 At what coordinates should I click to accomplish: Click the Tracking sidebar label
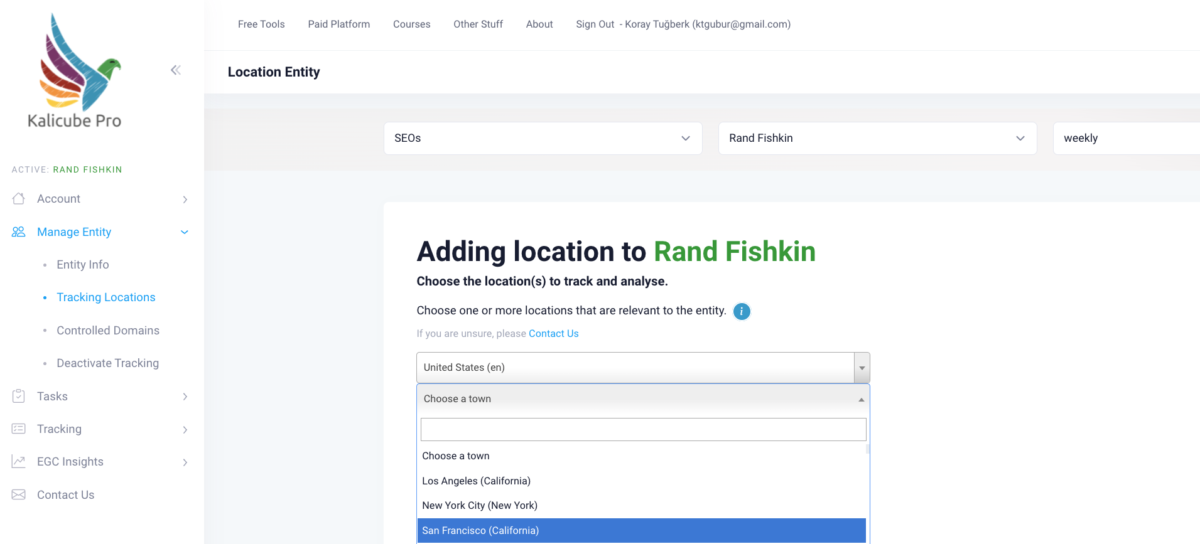59,429
